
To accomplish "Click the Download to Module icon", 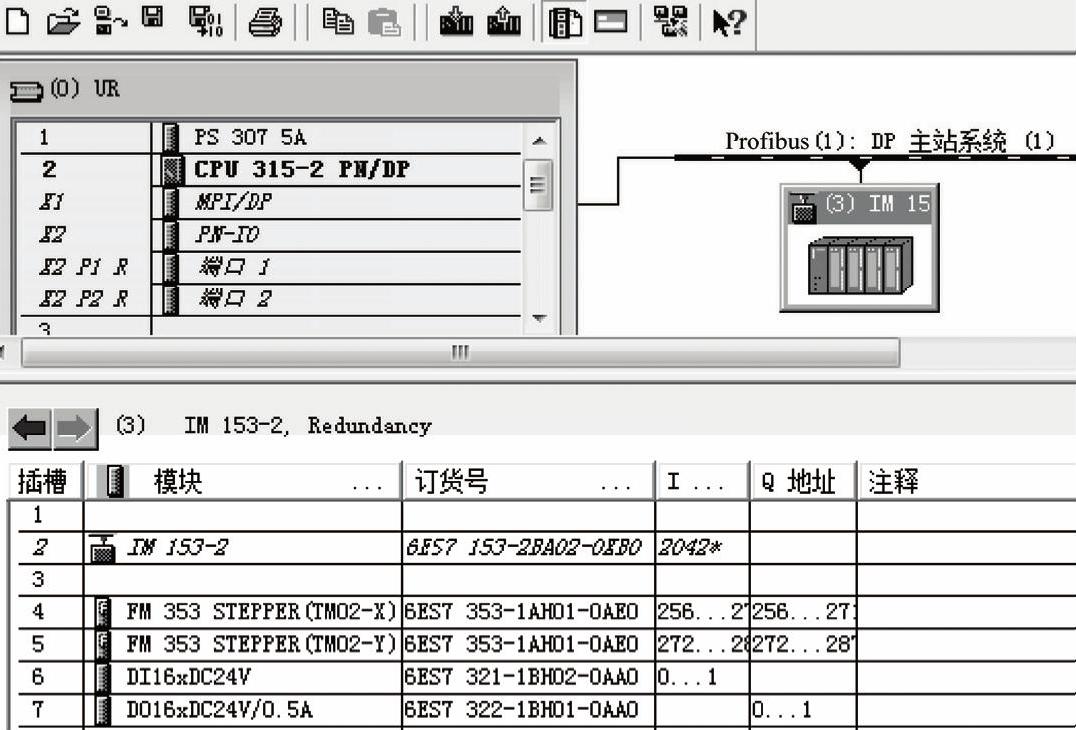I will point(456,21).
